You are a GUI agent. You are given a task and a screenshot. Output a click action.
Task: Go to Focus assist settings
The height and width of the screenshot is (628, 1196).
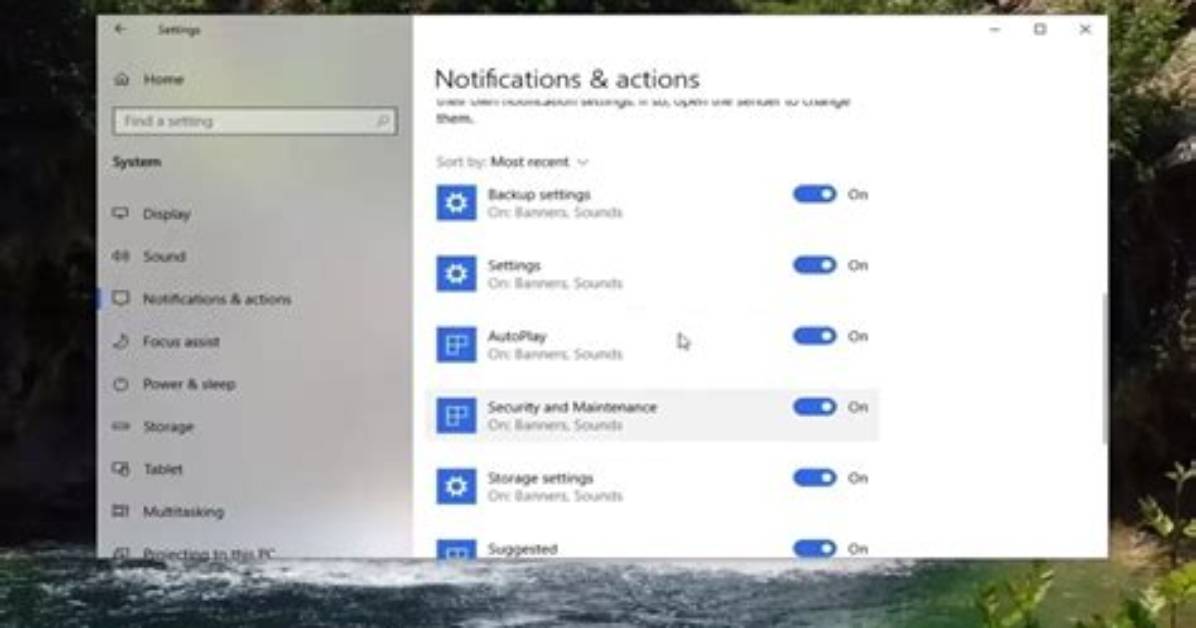pyautogui.click(x=181, y=342)
